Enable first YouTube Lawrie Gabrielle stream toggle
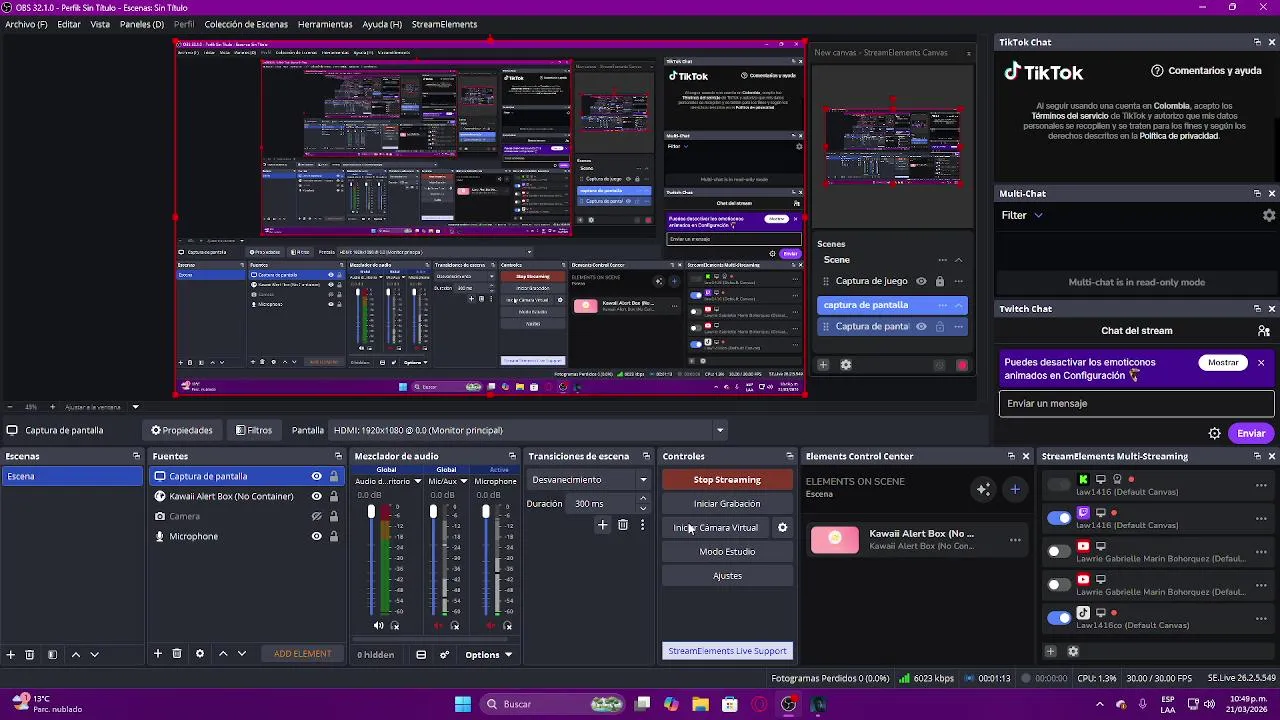1280x720 pixels. click(x=1058, y=551)
